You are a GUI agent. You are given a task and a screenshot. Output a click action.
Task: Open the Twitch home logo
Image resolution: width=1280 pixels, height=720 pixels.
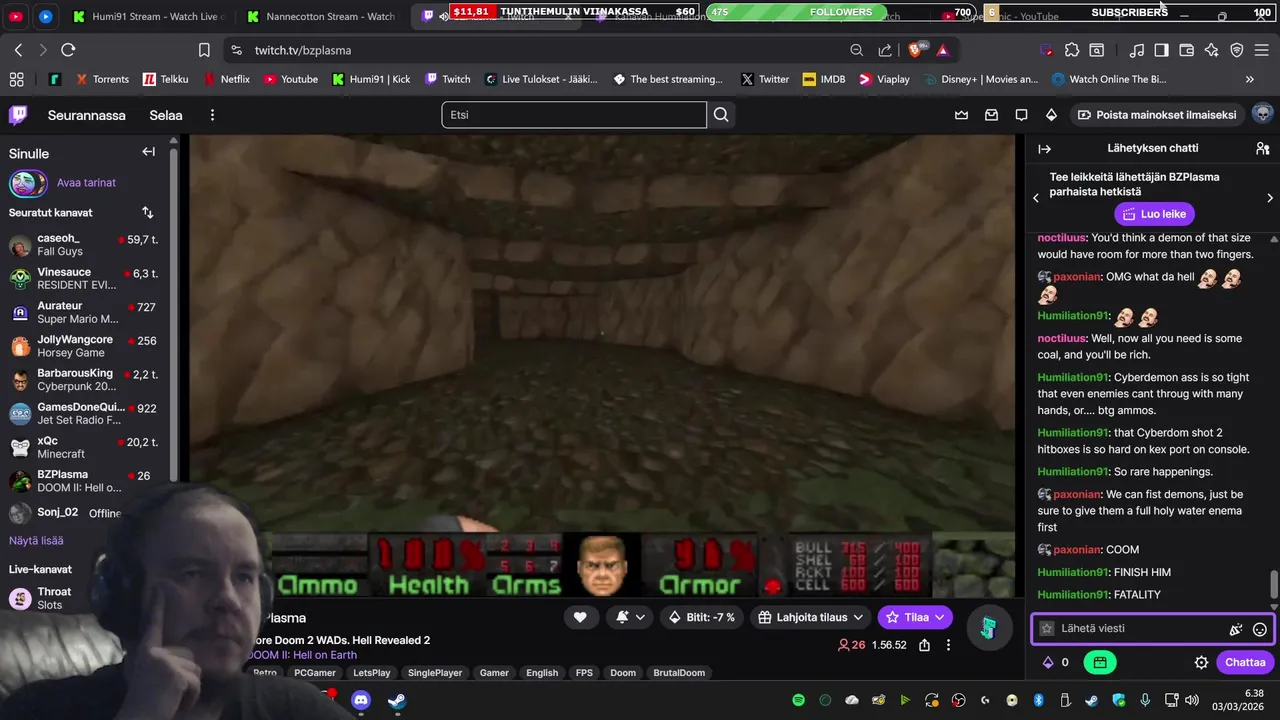coord(18,115)
